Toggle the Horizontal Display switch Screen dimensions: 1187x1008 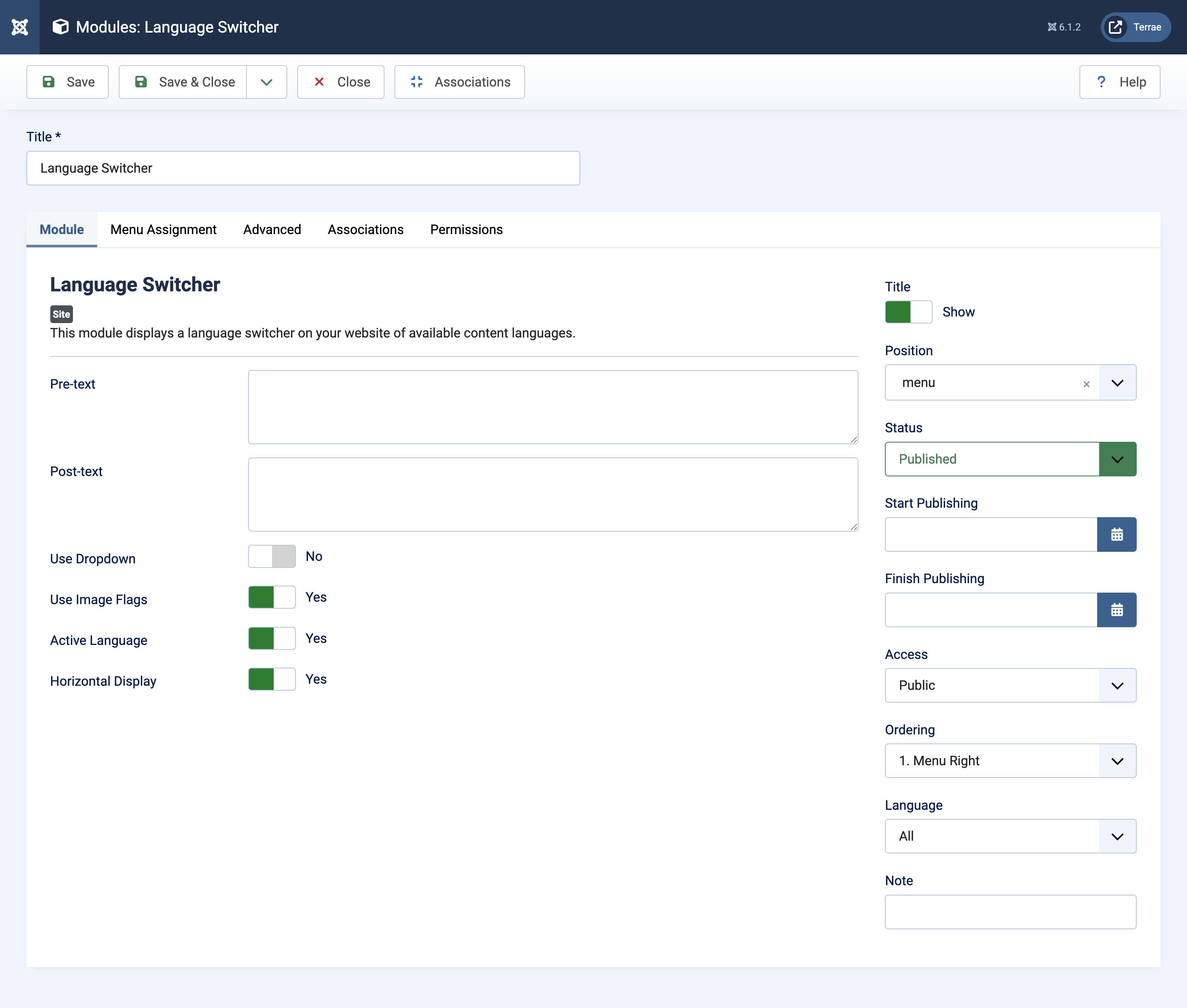272,679
